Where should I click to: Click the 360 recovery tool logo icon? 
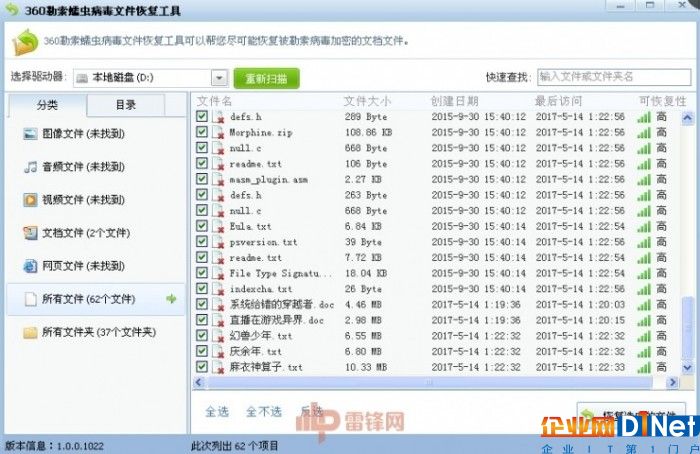pos(25,42)
